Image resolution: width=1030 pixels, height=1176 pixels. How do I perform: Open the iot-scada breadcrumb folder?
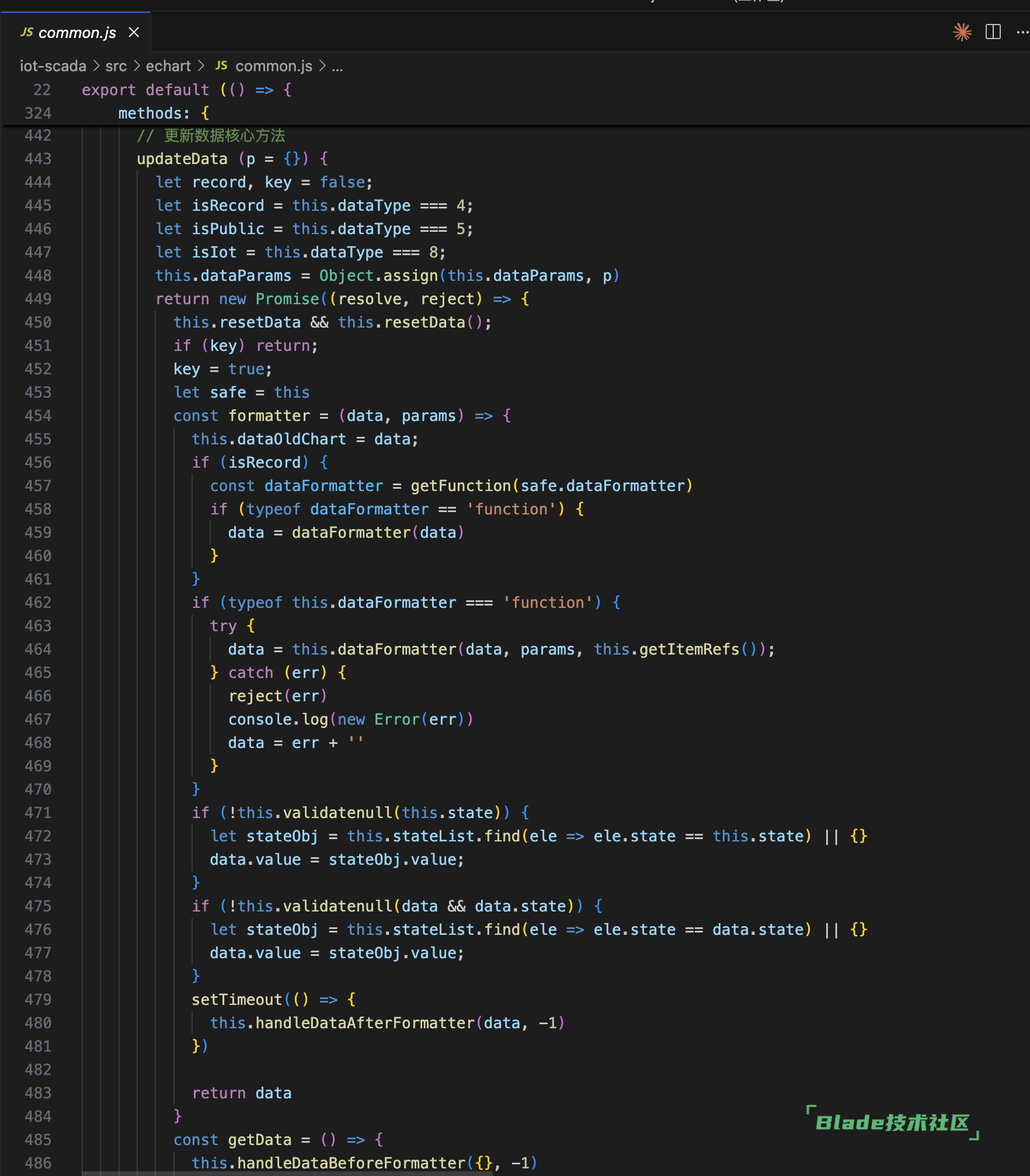point(53,66)
